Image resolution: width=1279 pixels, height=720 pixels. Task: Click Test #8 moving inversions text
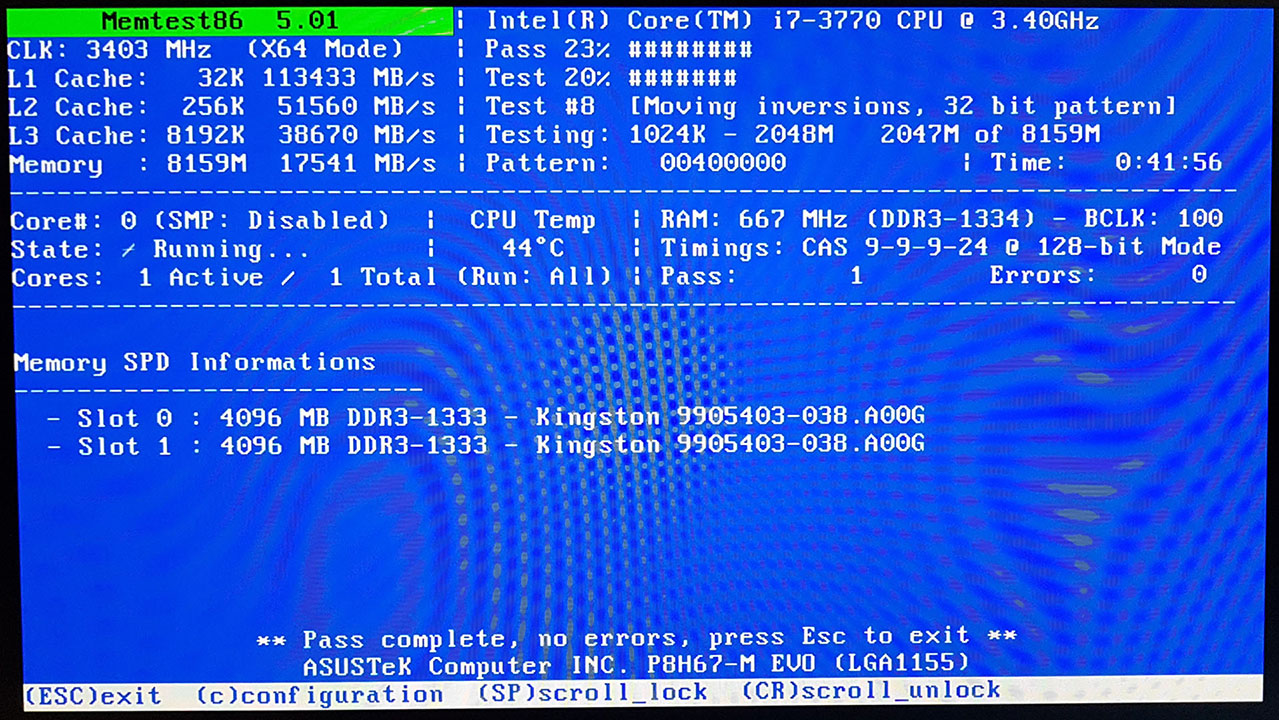pyautogui.click(x=831, y=106)
